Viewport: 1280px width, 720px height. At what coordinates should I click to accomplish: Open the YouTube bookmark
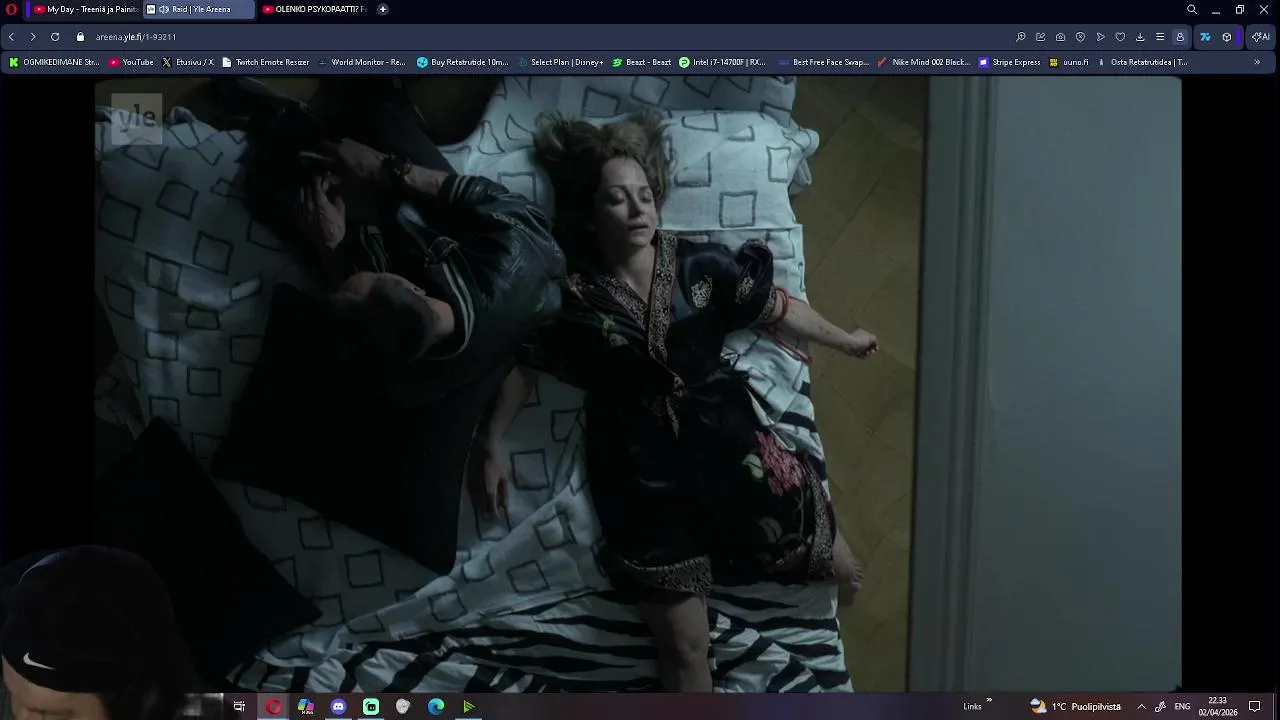click(x=131, y=62)
